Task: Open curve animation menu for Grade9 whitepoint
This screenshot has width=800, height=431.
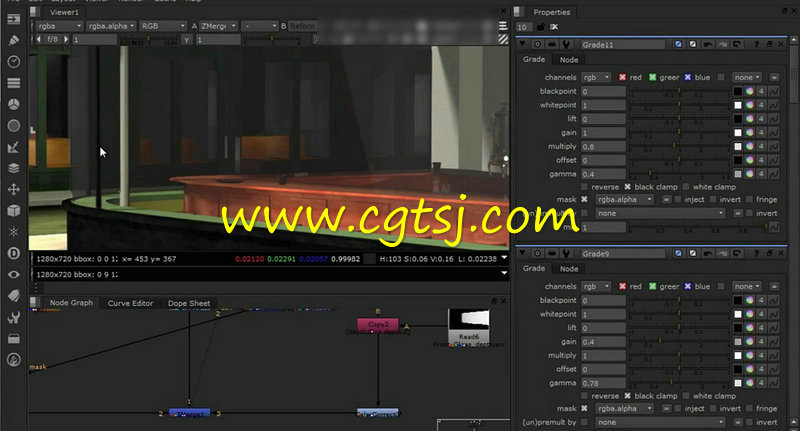Action: point(773,314)
